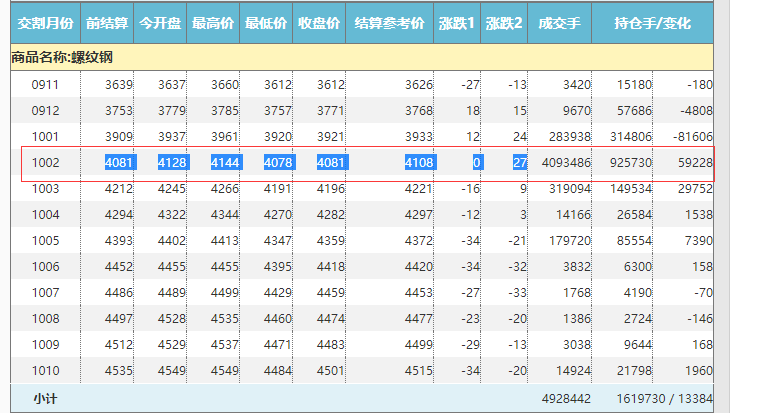Screen dimensions: 783x413
Task: Select delivery month 1002 cell
Action: point(45,163)
